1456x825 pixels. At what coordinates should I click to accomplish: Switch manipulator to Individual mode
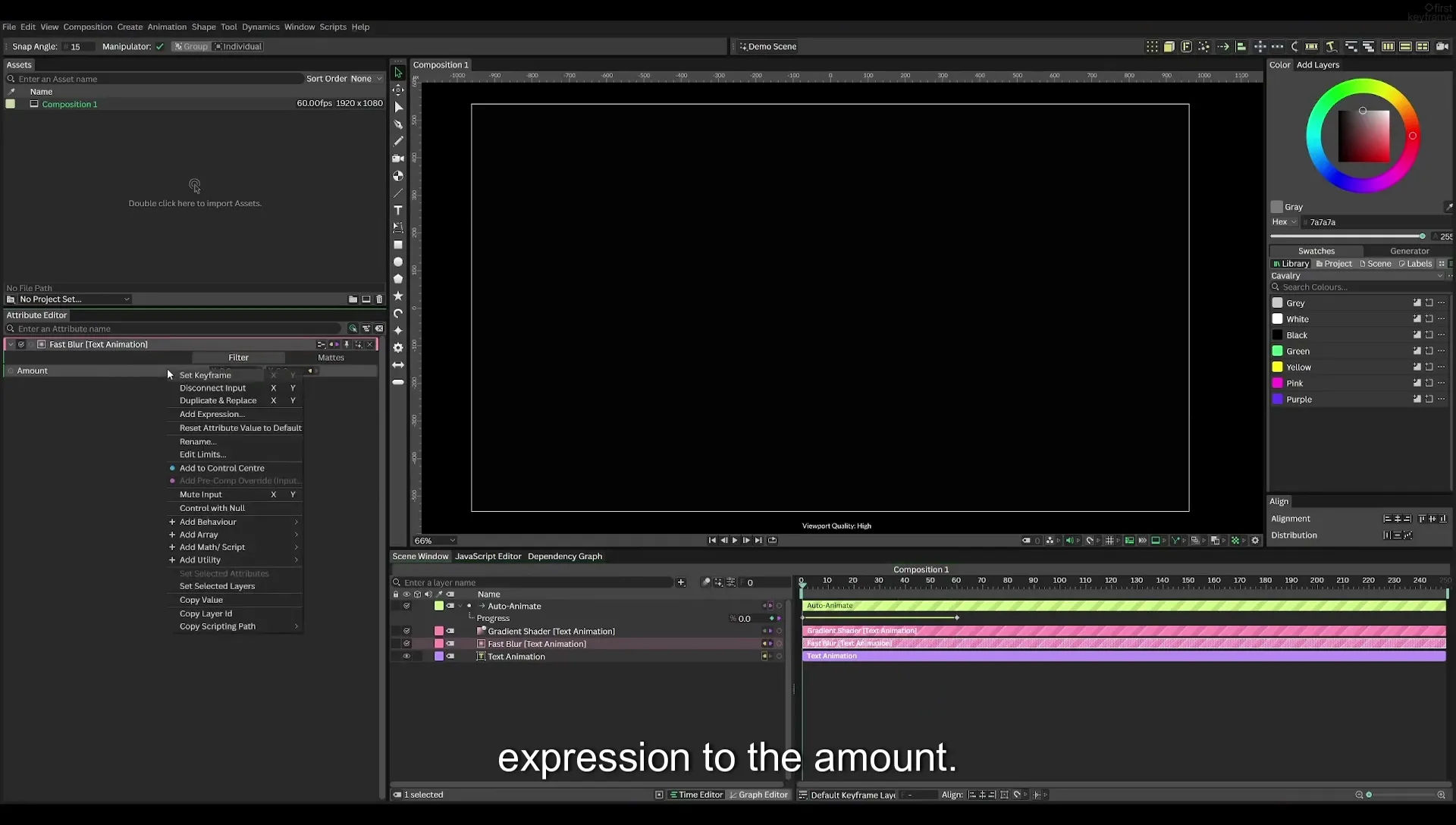(238, 46)
